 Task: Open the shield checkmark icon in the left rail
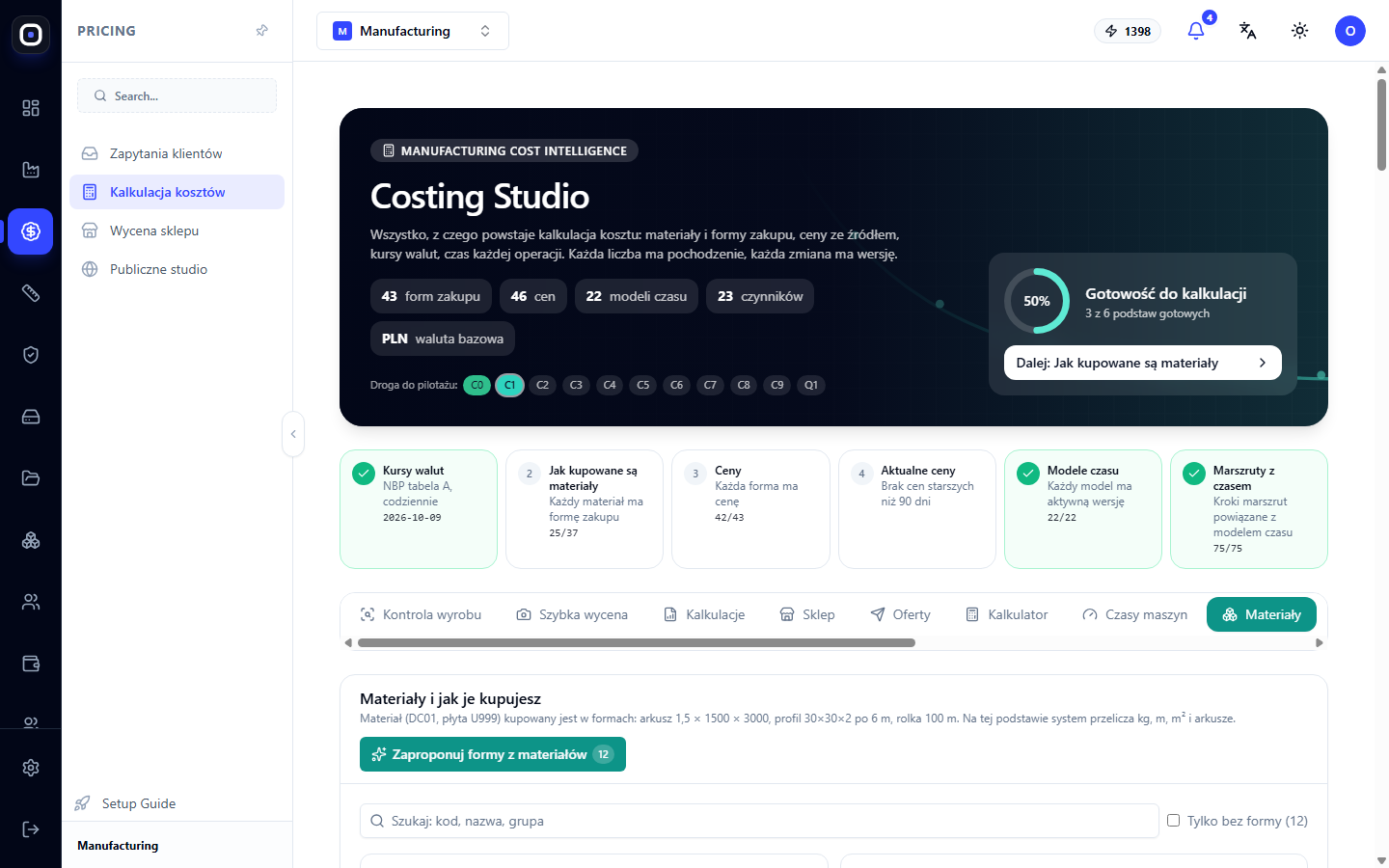(x=31, y=355)
